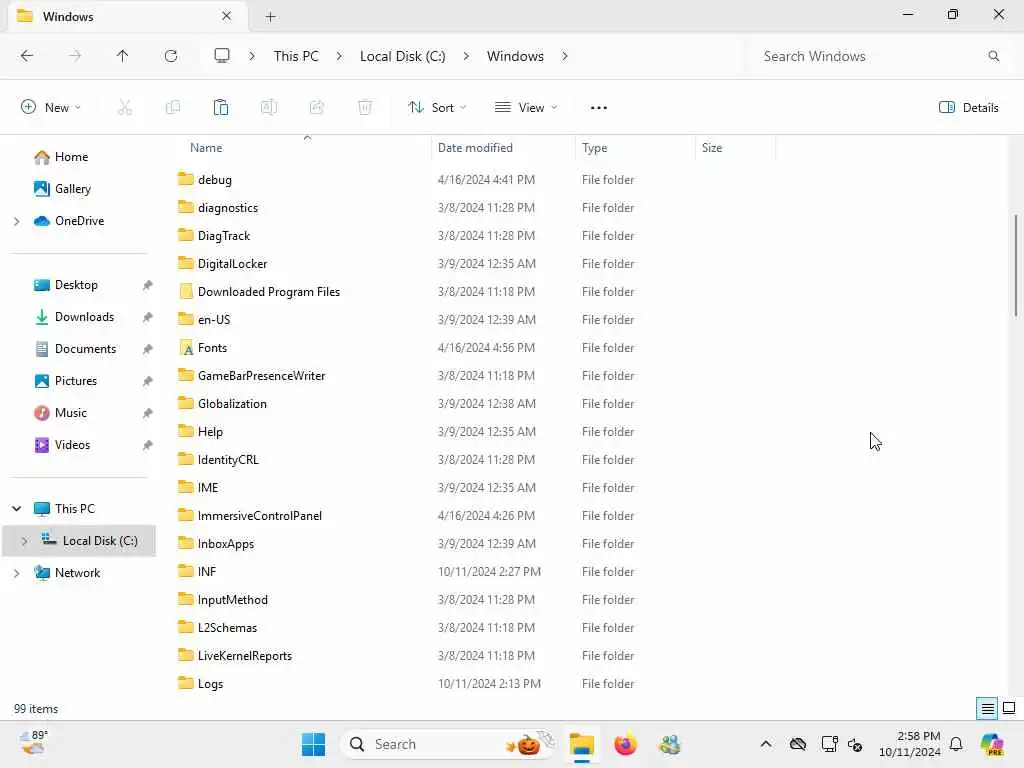Select the Fonts folder
The image size is (1024, 768).
click(x=212, y=348)
